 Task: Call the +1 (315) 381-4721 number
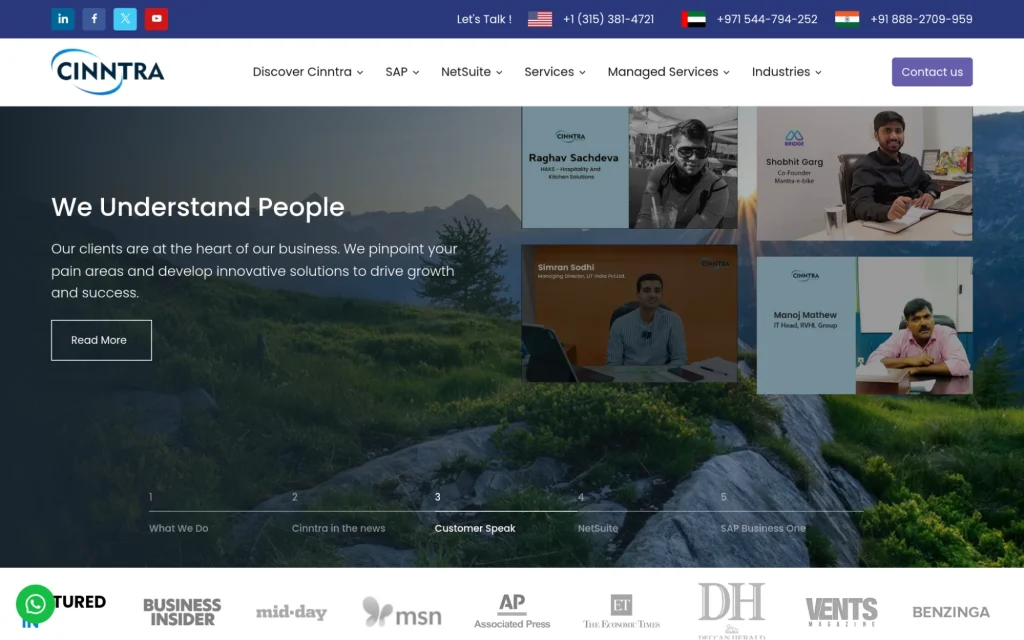608,20
